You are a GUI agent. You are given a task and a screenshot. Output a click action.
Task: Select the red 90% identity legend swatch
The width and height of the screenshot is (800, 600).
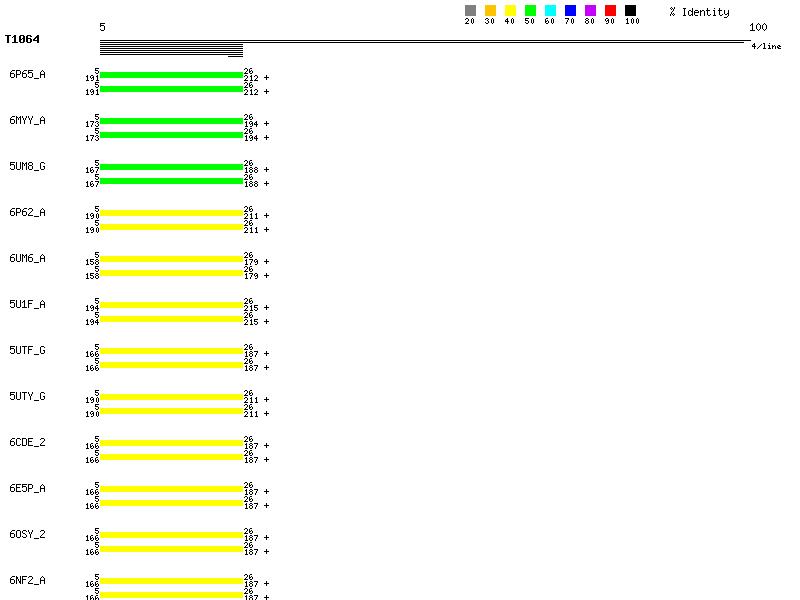coord(610,11)
